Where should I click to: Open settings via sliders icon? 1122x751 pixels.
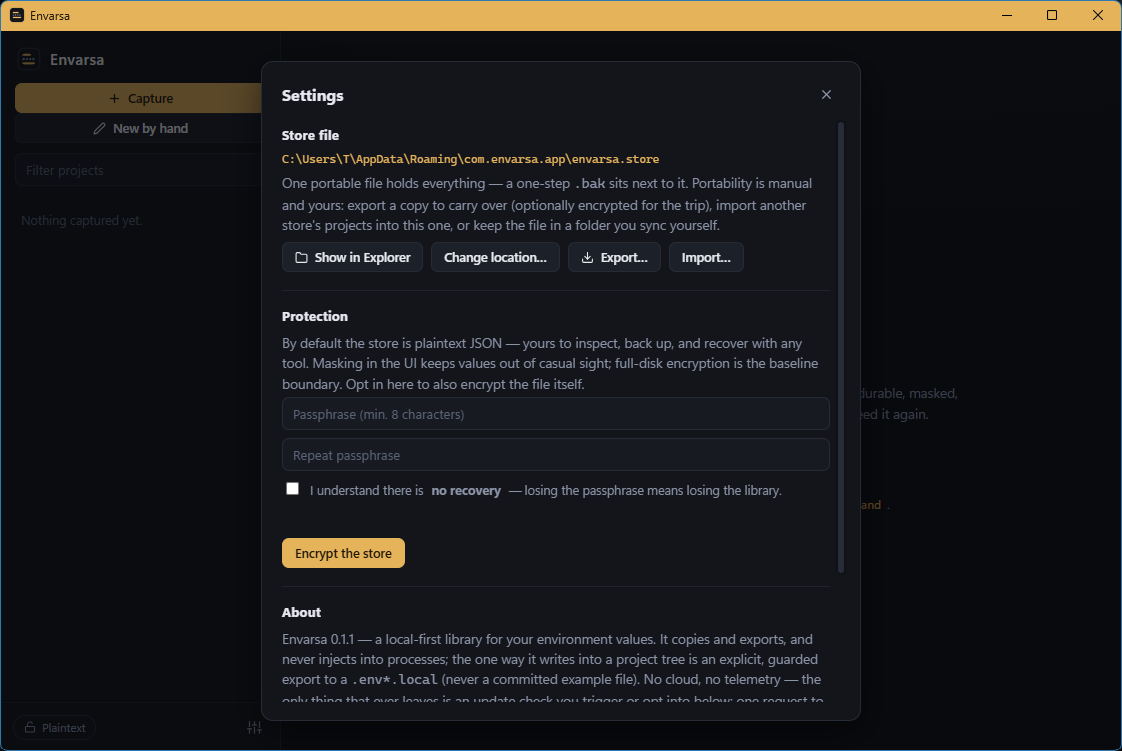255,727
